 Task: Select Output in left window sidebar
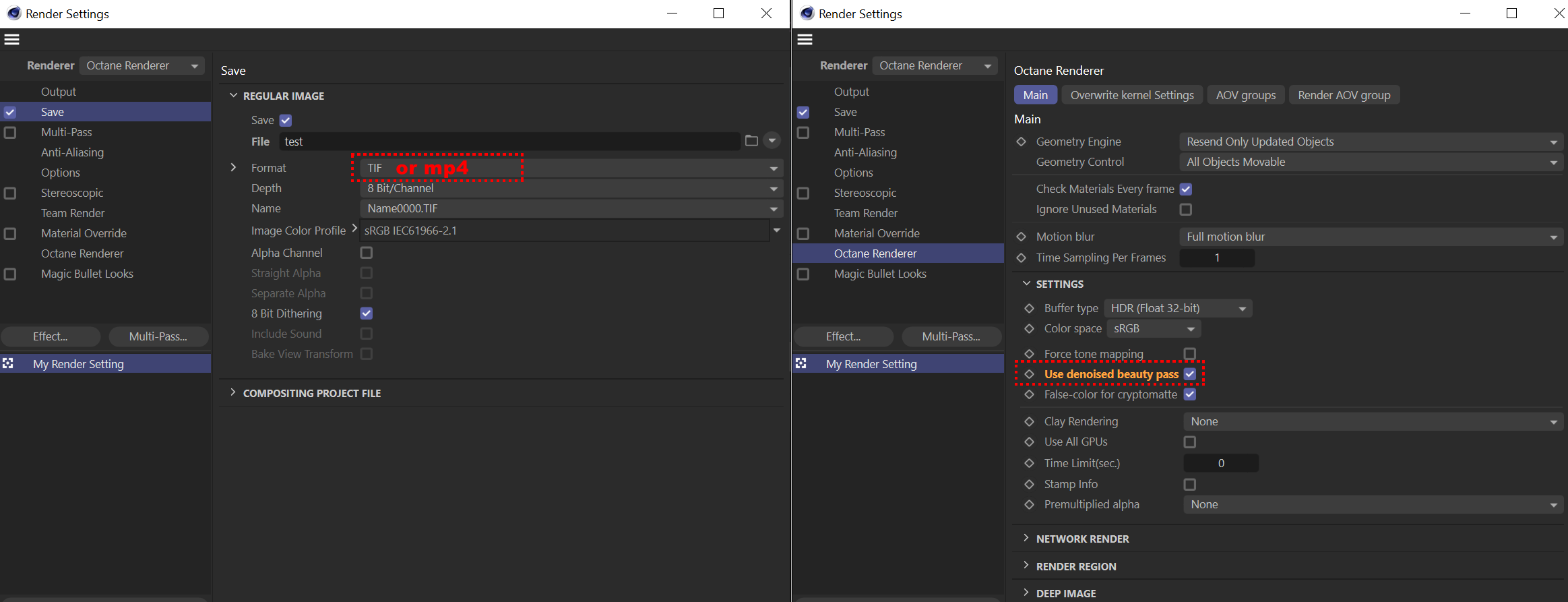coord(59,92)
